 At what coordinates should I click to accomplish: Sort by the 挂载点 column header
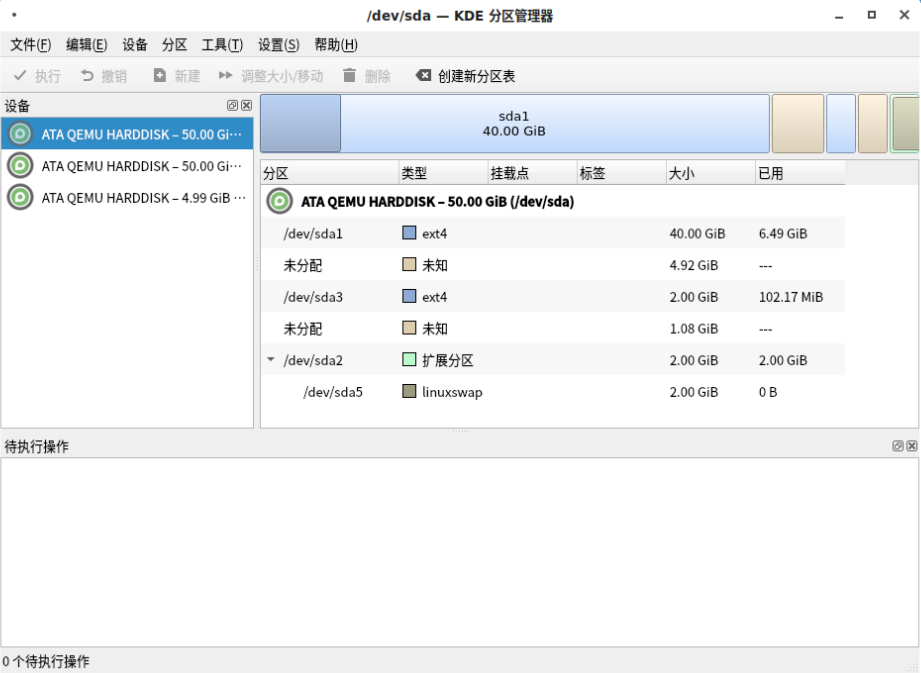[533, 173]
